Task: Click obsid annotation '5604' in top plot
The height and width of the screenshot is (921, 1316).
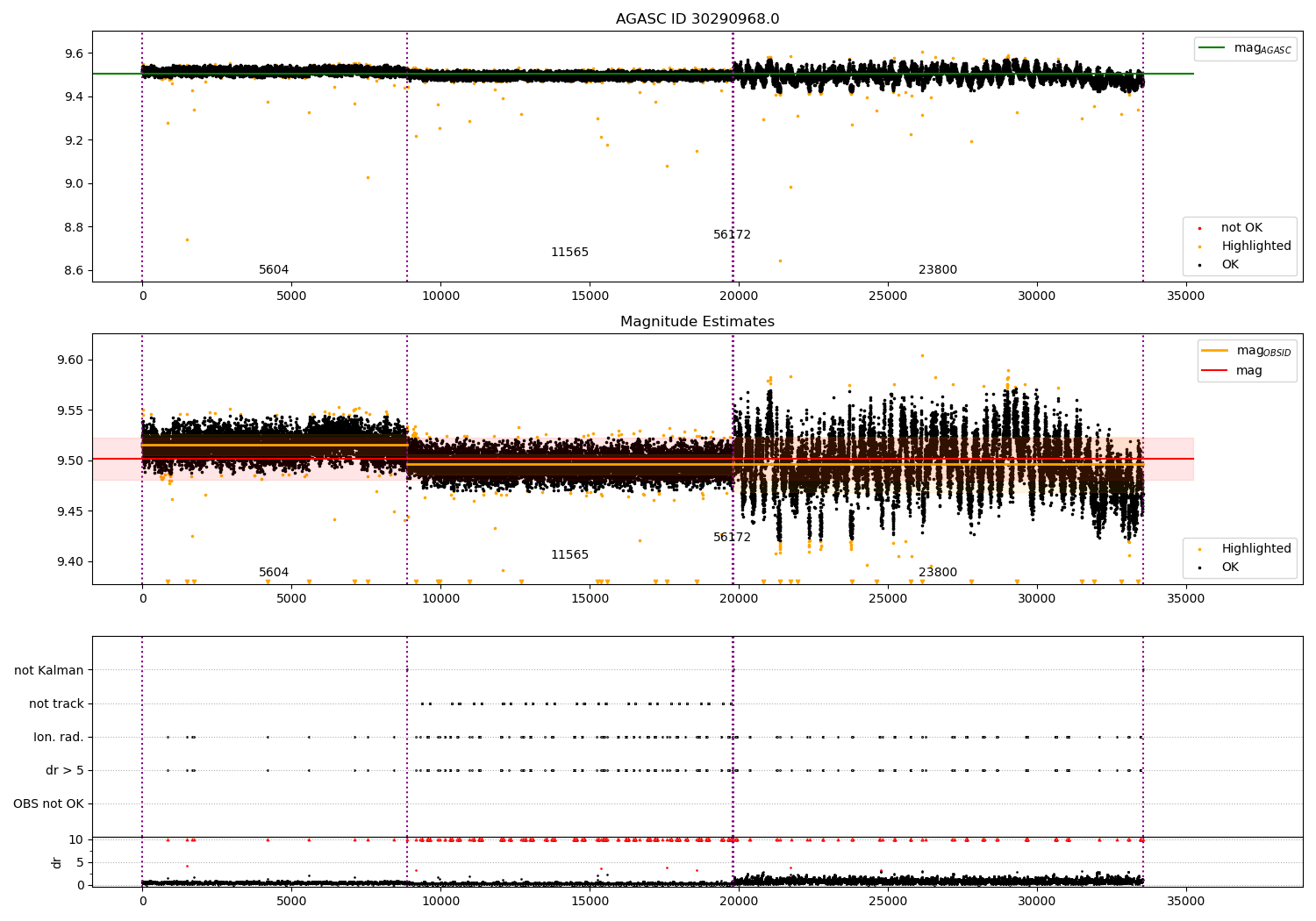Action: tap(274, 270)
